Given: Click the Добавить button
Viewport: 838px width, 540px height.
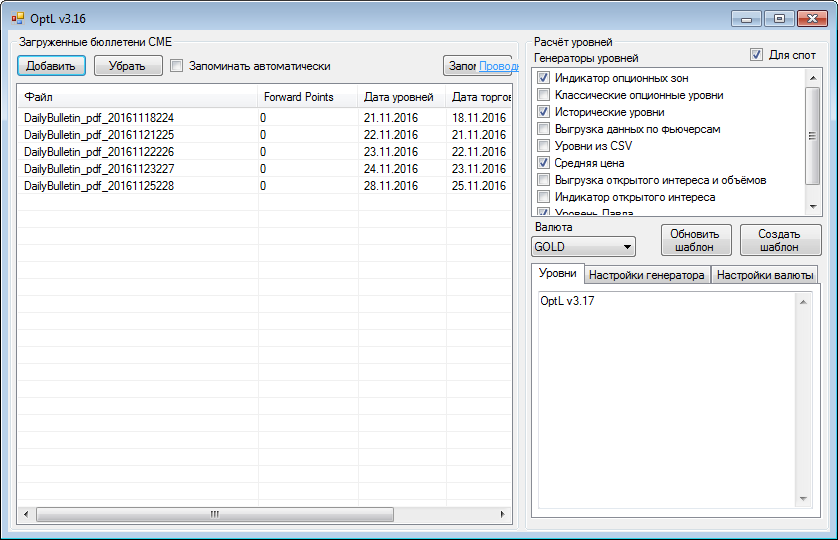Looking at the screenshot, I should tap(51, 66).
